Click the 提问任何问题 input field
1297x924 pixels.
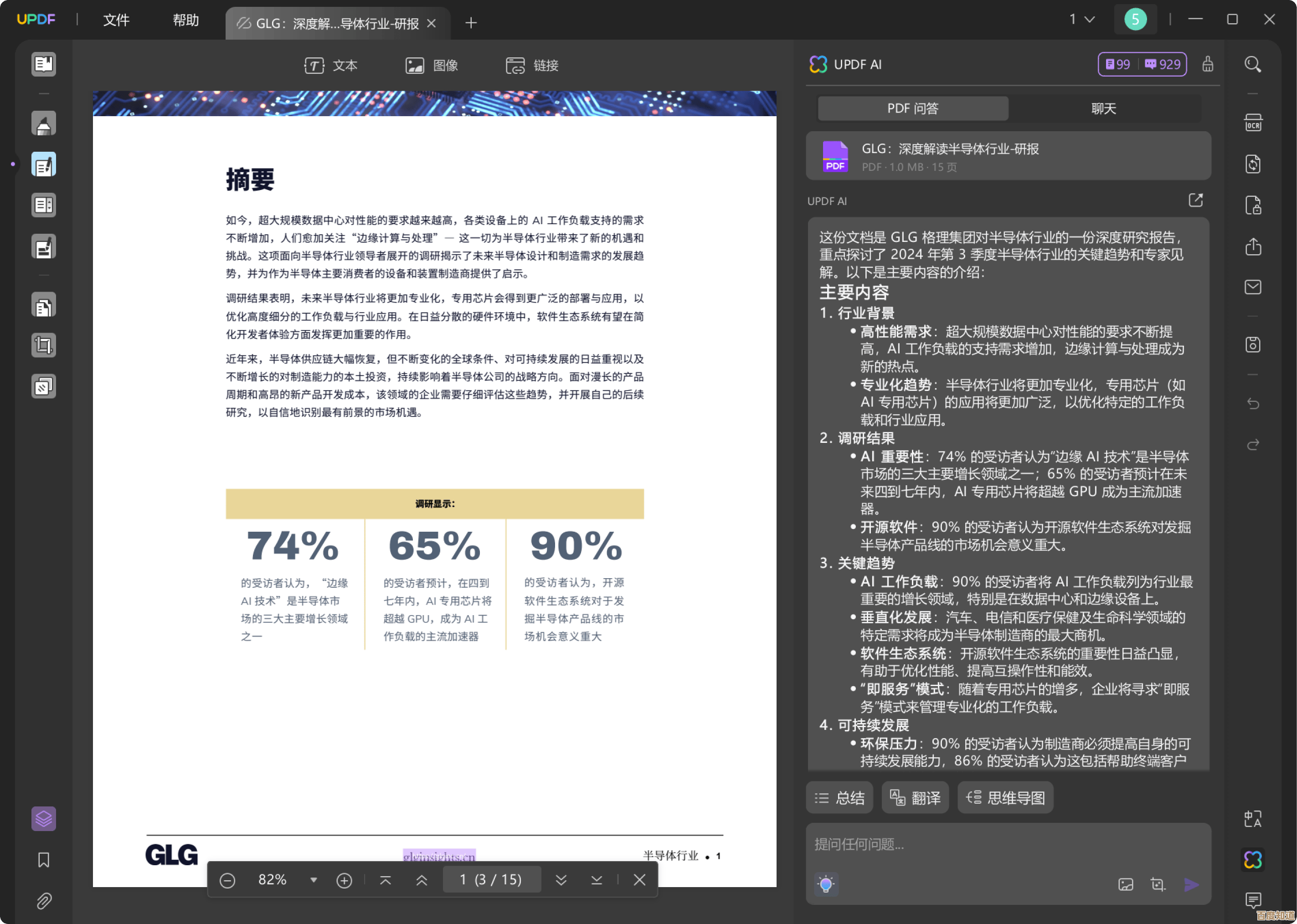[1007, 844]
